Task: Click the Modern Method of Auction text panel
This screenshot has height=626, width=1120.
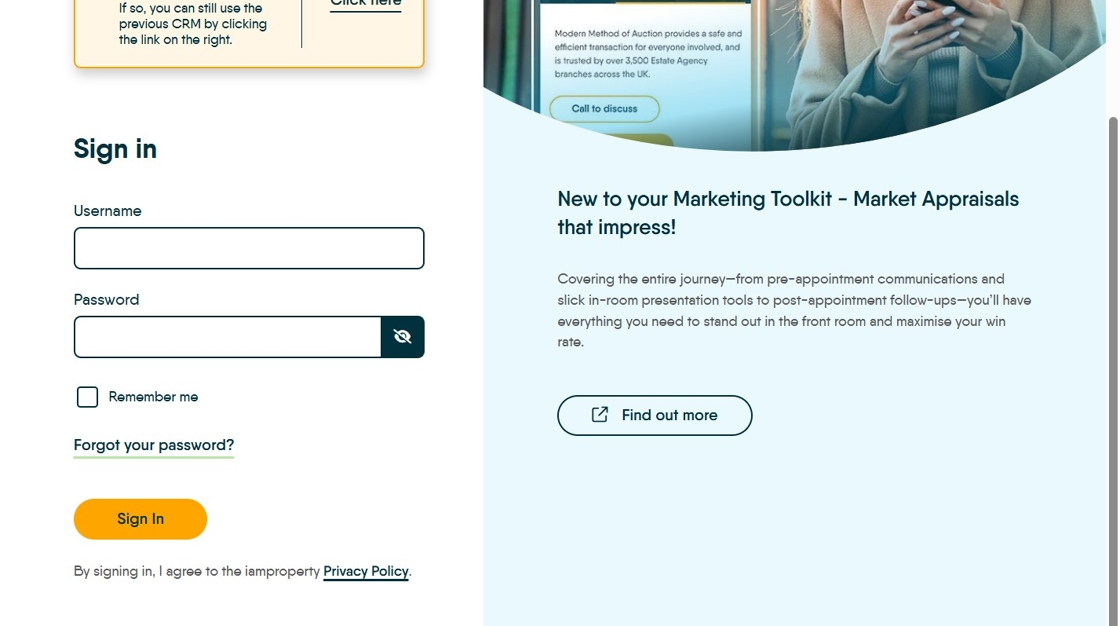Action: (648, 54)
